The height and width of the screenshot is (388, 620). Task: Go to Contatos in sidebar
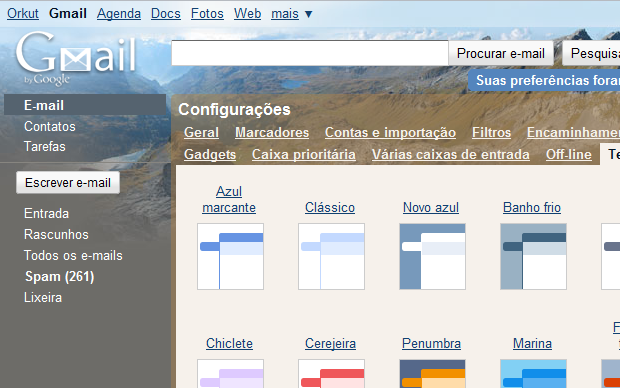50,127
